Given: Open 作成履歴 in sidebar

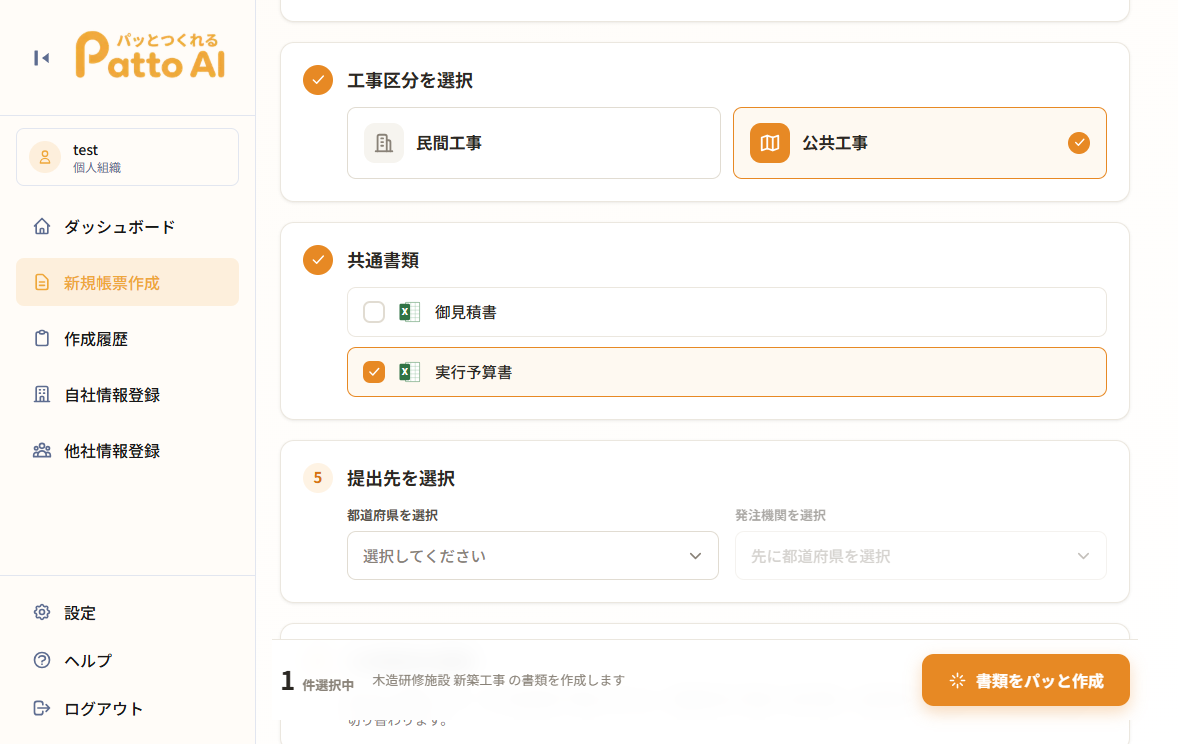Looking at the screenshot, I should click(x=128, y=338).
